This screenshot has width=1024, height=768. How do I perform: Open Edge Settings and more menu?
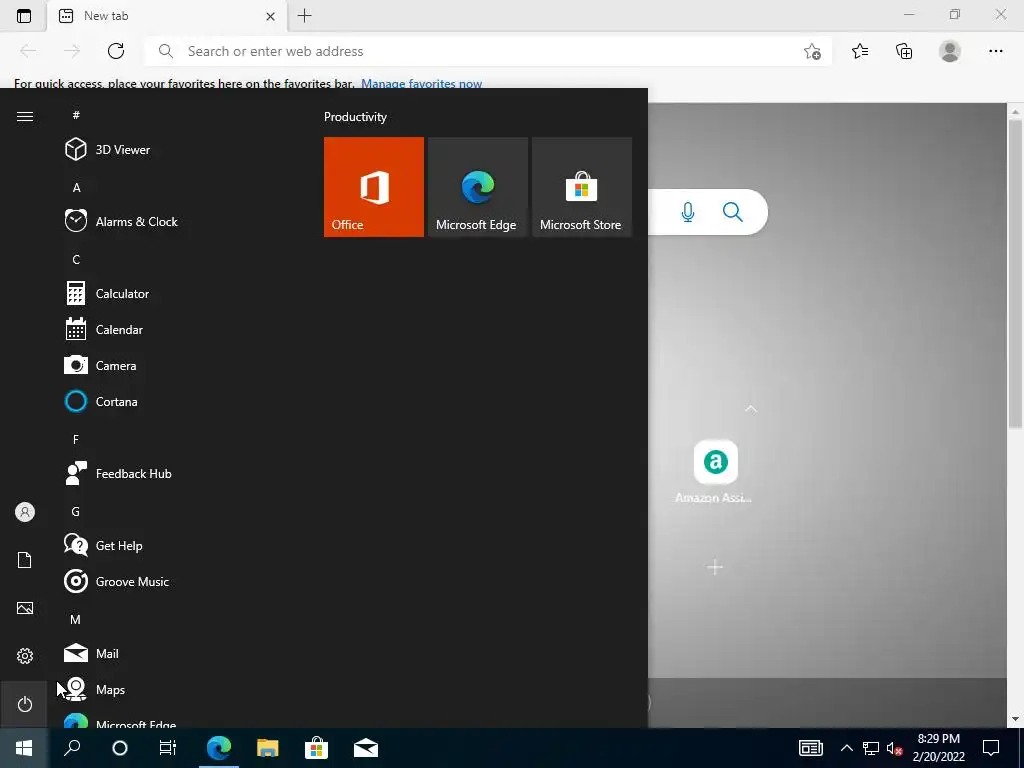(995, 51)
